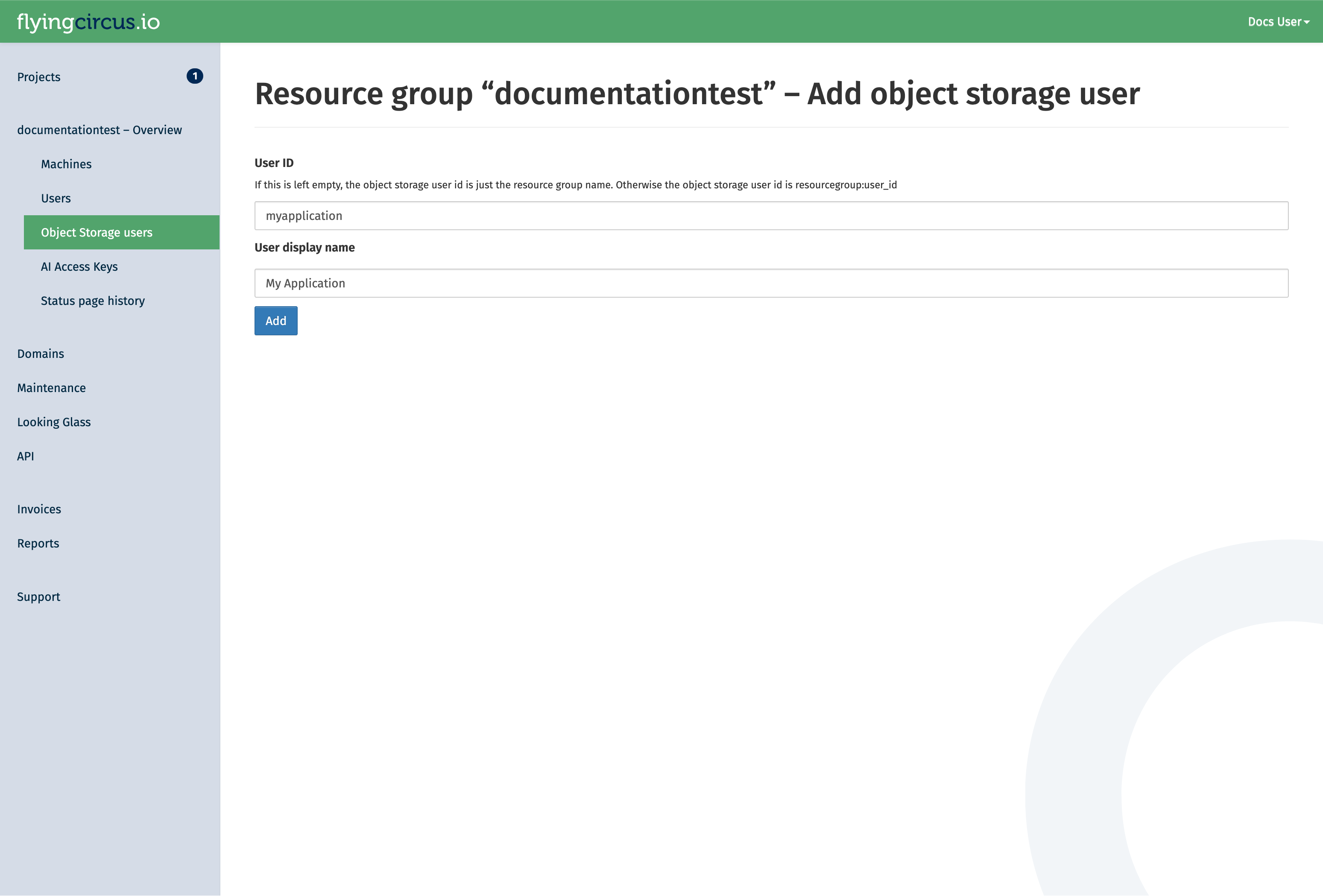Click the flyingcircus.io logo

tap(88, 22)
